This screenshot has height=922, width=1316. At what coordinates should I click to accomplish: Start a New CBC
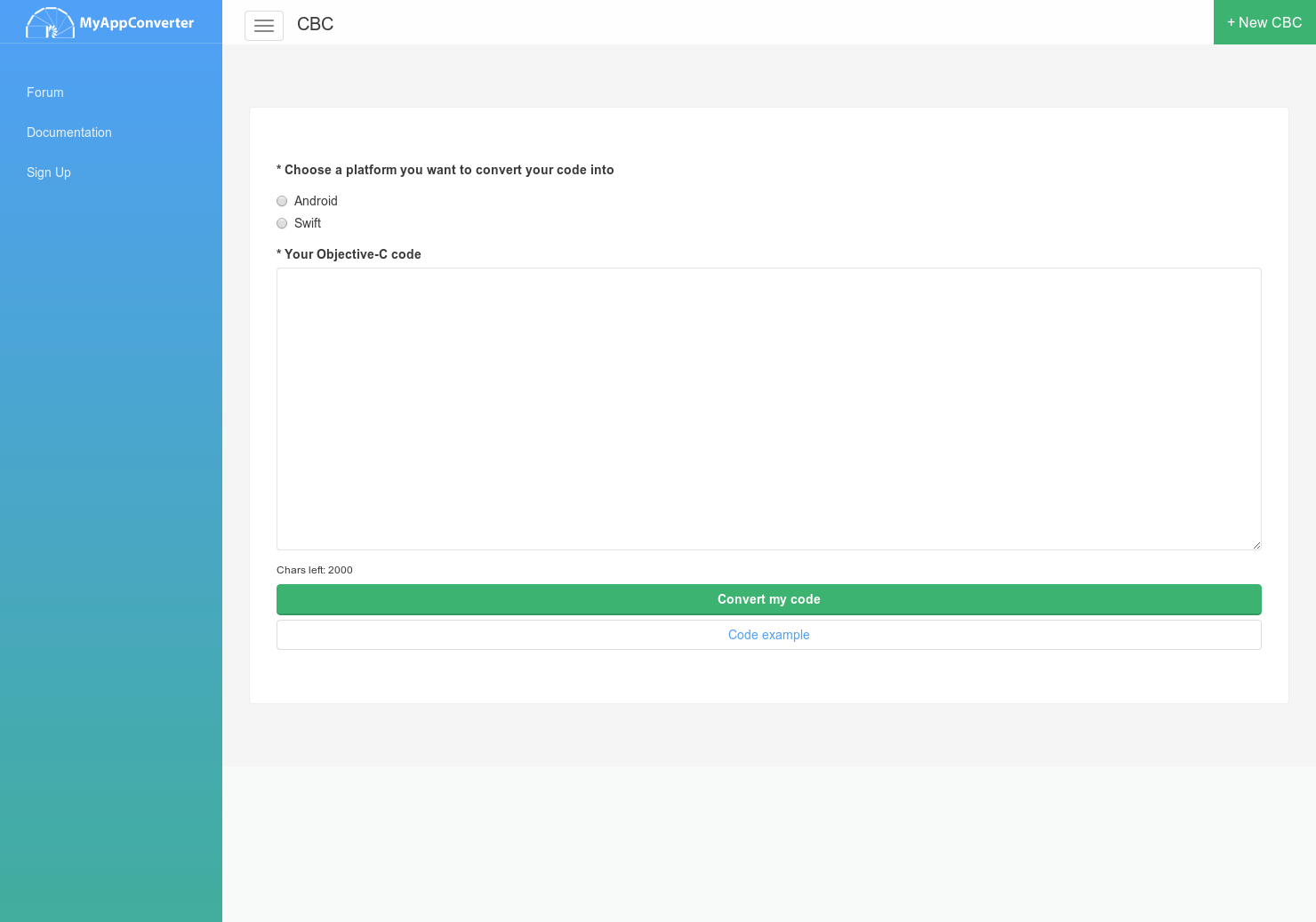tap(1264, 22)
